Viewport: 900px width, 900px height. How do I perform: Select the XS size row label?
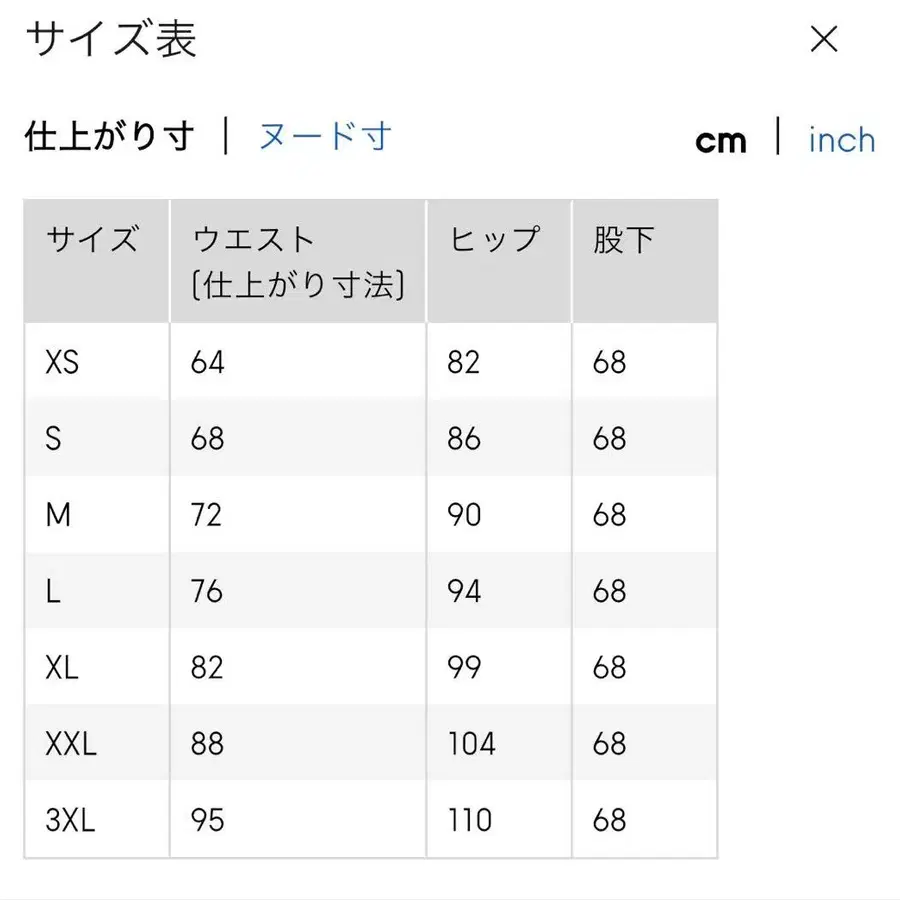click(63, 362)
